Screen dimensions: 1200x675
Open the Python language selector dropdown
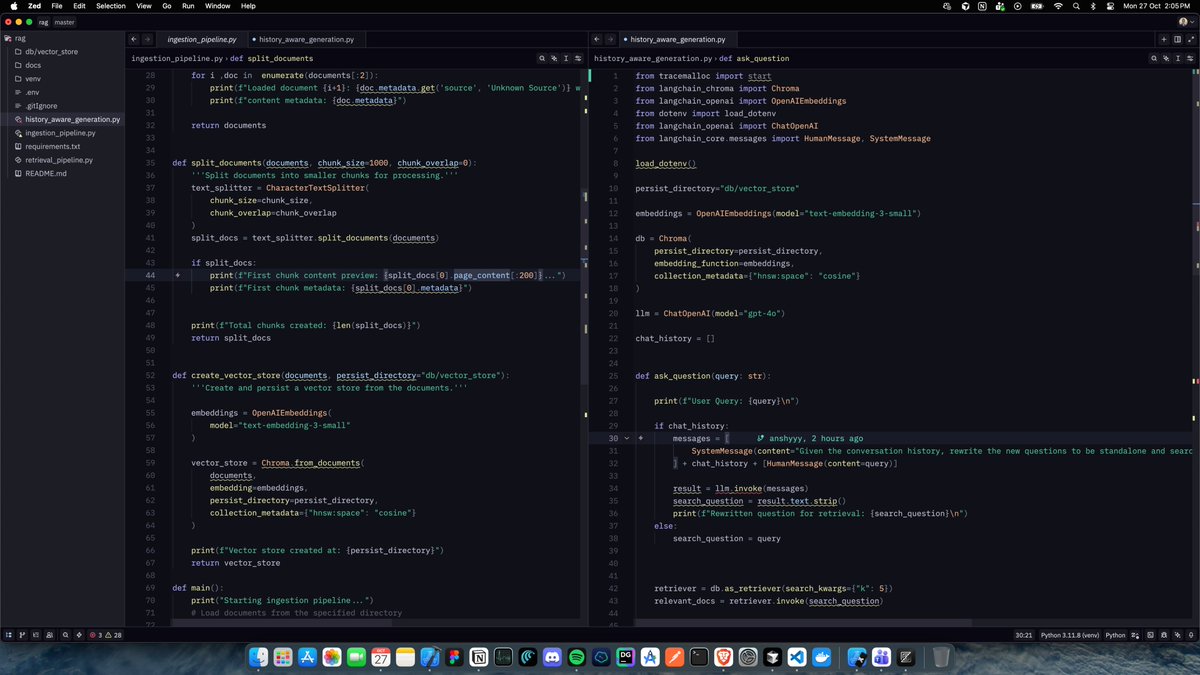[1117, 634]
